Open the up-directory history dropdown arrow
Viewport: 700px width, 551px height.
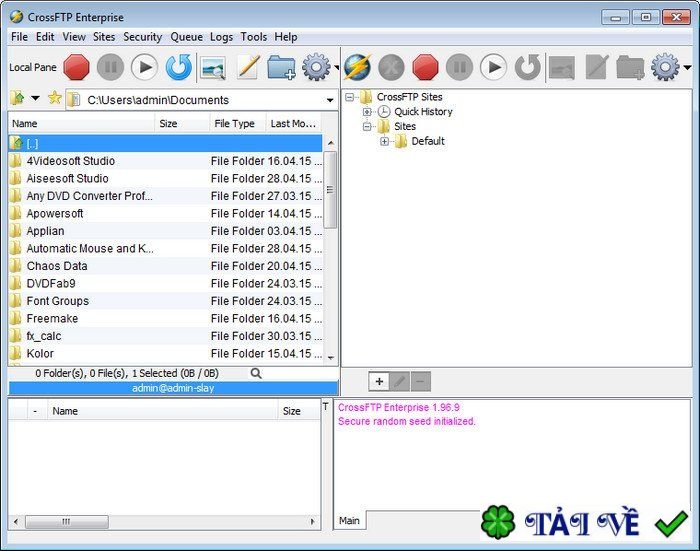coord(35,98)
